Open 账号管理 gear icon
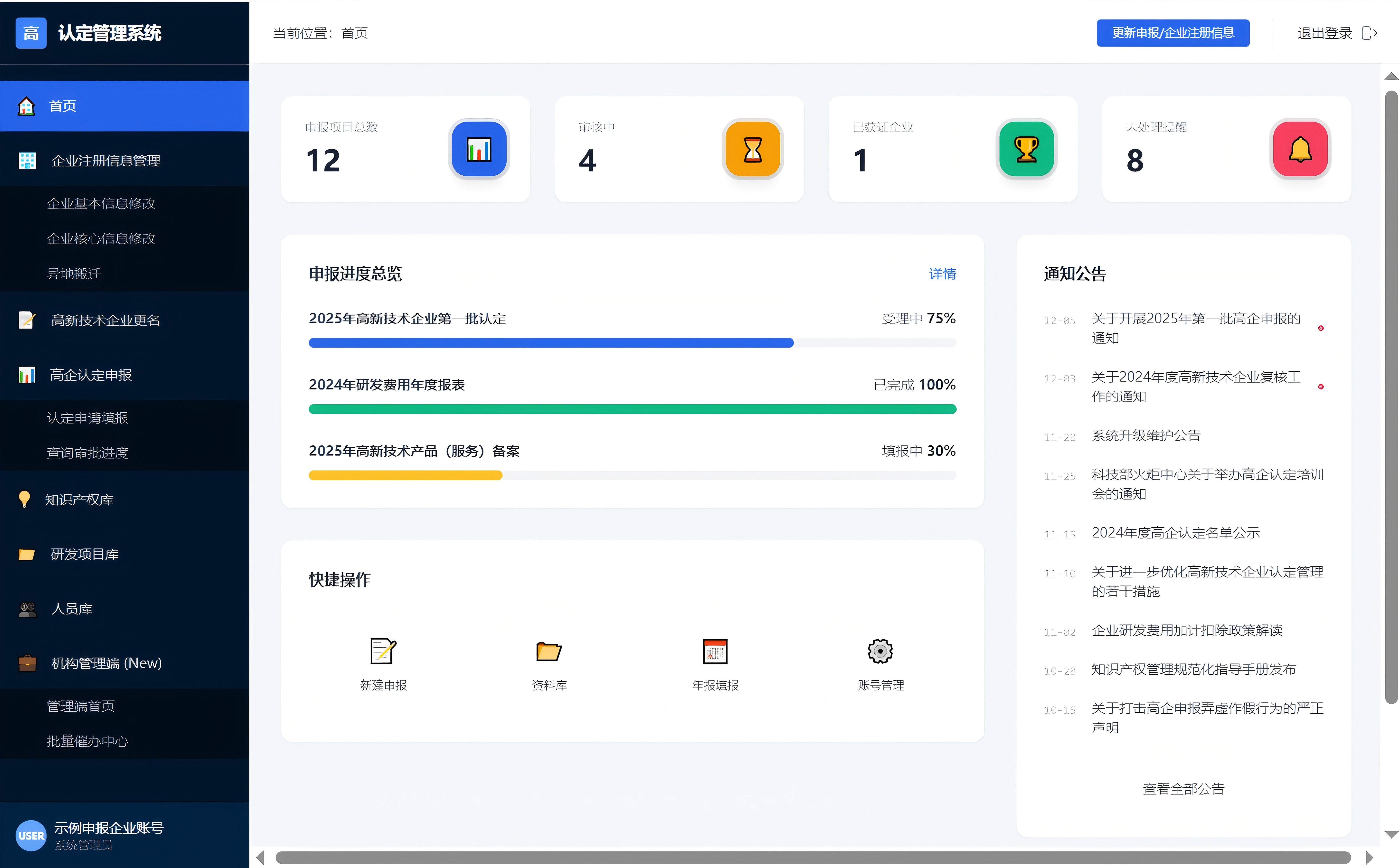 (880, 651)
